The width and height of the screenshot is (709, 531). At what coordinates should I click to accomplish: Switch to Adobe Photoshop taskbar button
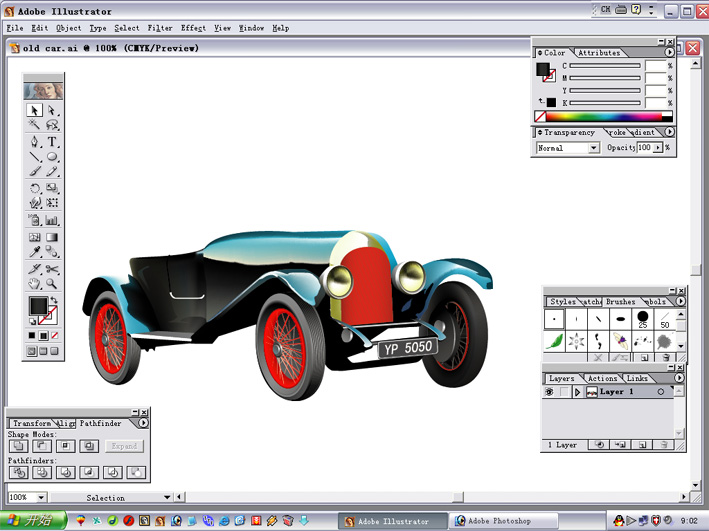tap(504, 521)
